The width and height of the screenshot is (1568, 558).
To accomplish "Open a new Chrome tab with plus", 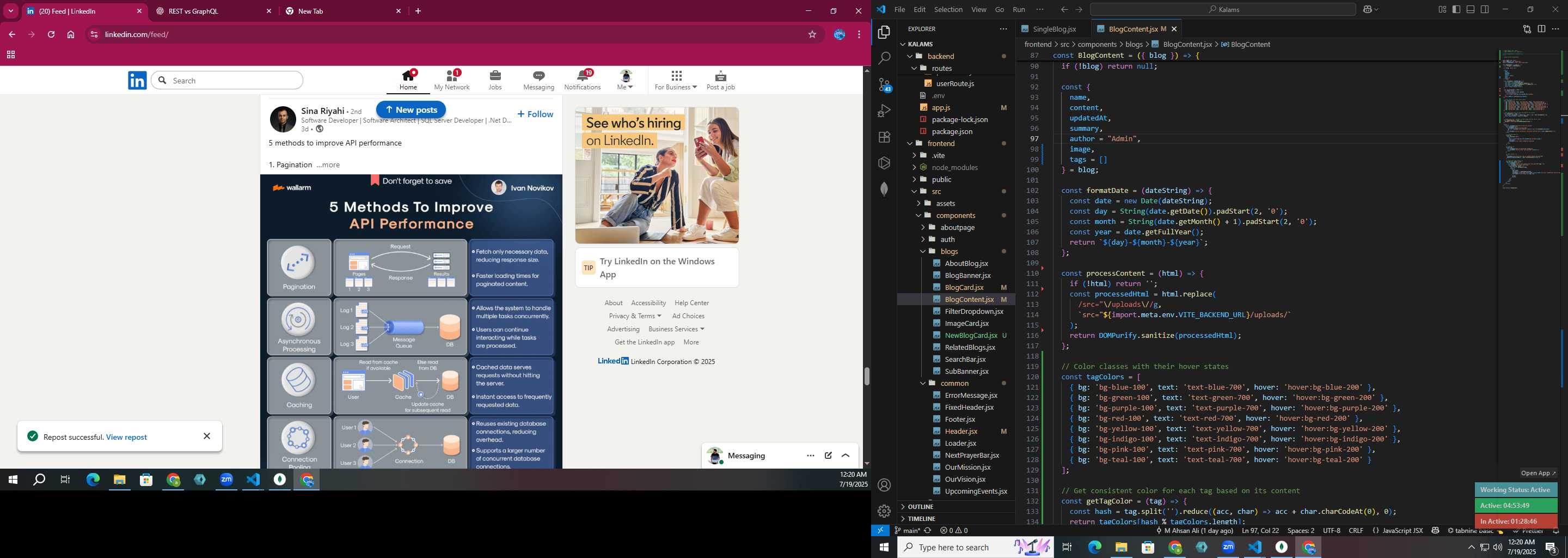I will click(418, 11).
